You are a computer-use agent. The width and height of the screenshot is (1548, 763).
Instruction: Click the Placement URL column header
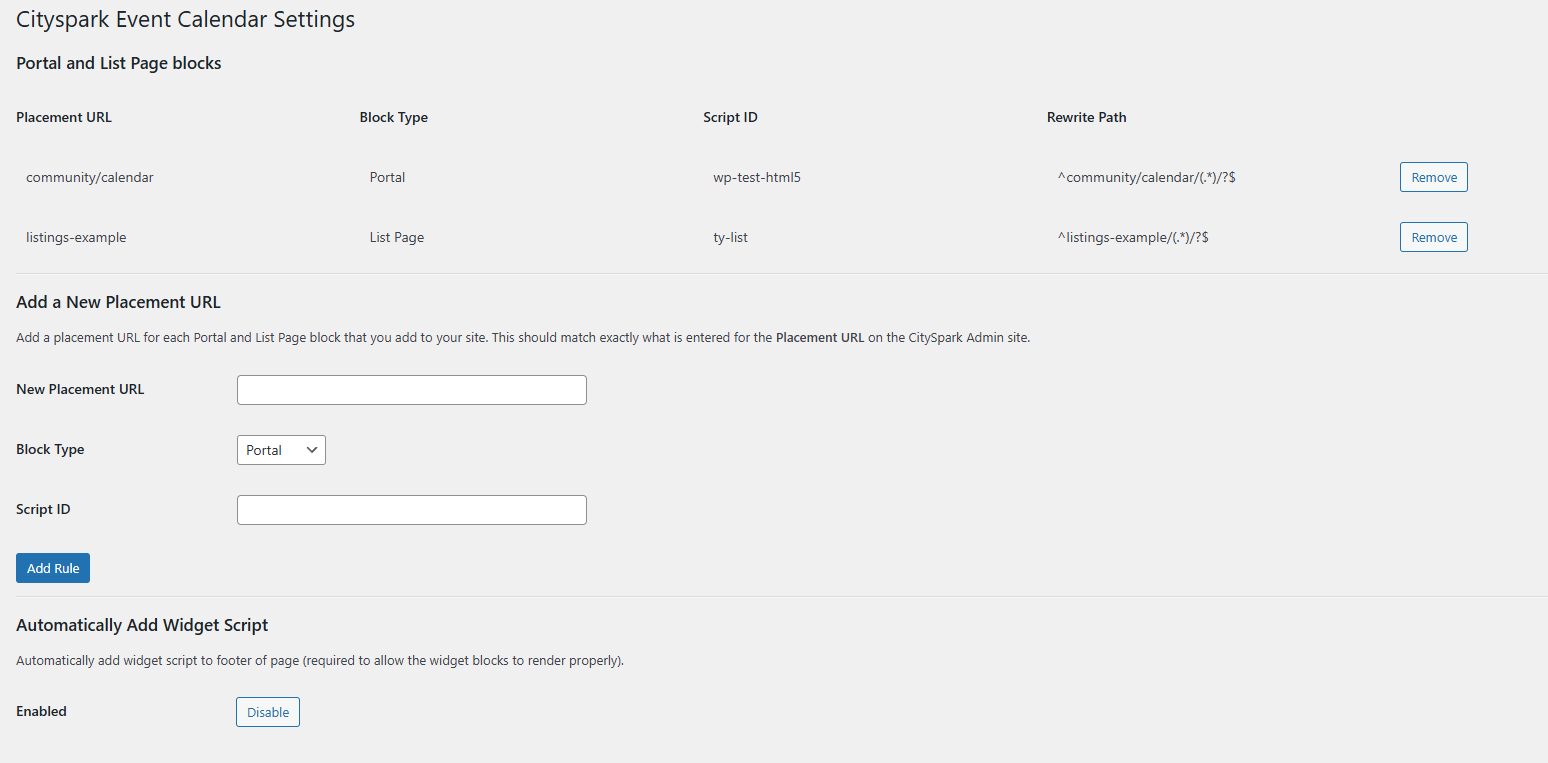point(64,117)
